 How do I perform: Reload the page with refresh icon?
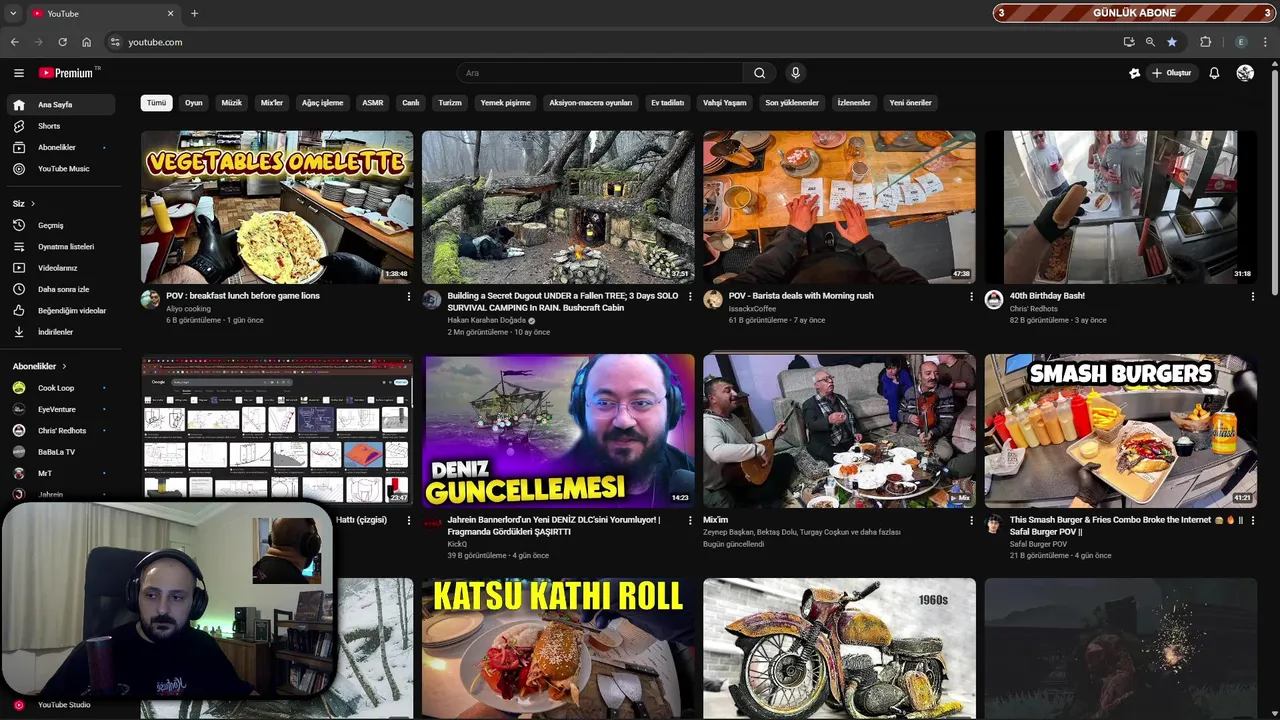click(x=62, y=42)
